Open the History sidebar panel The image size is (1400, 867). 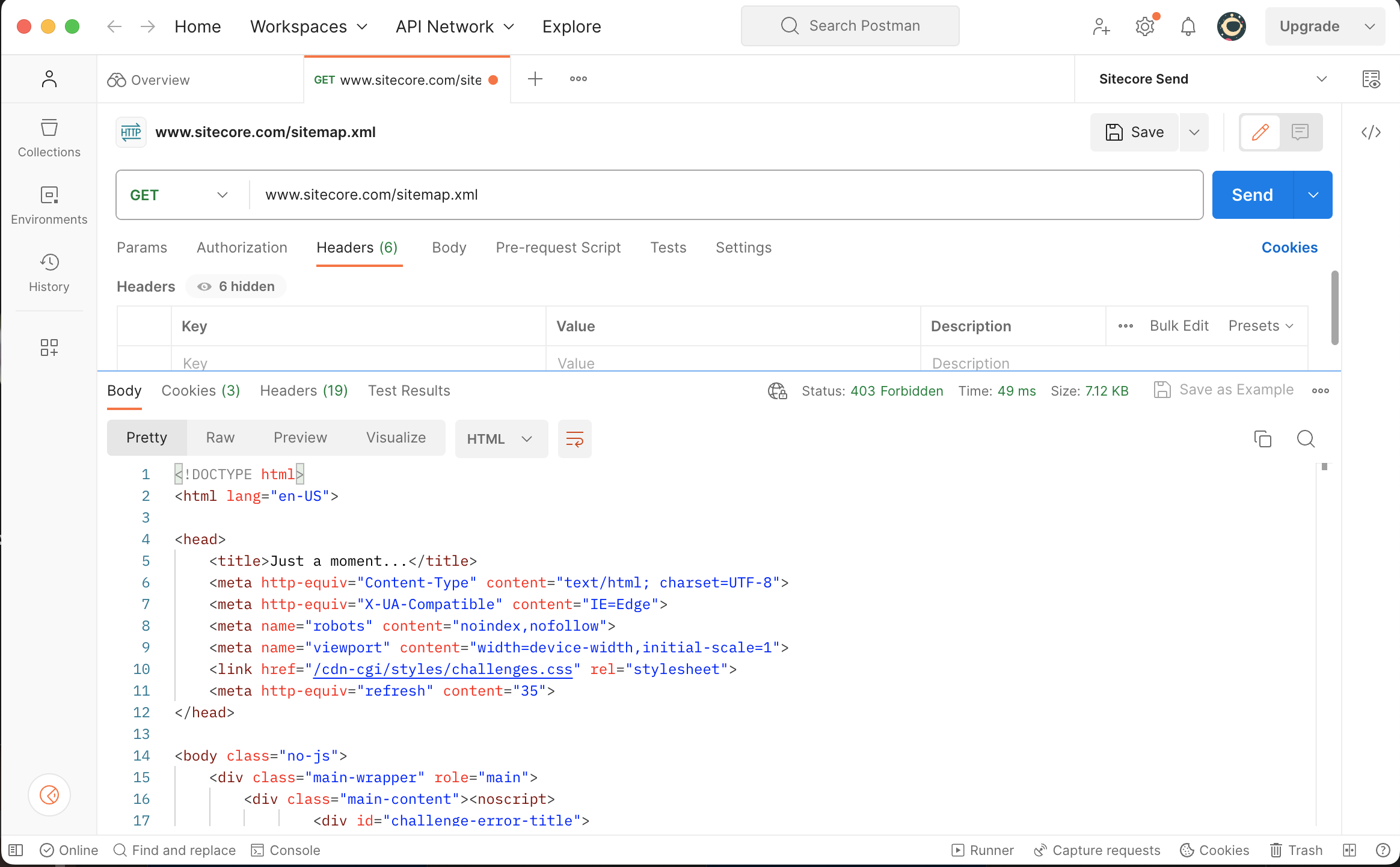click(x=49, y=273)
